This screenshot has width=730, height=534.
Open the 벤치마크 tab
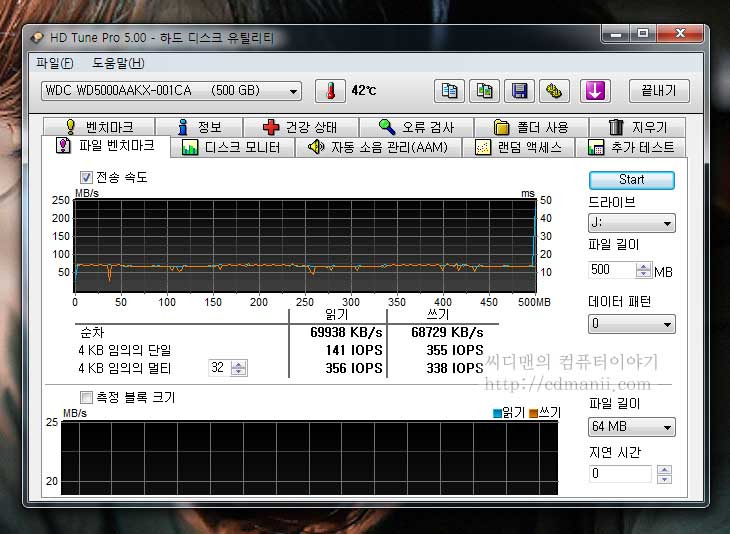pos(99,127)
